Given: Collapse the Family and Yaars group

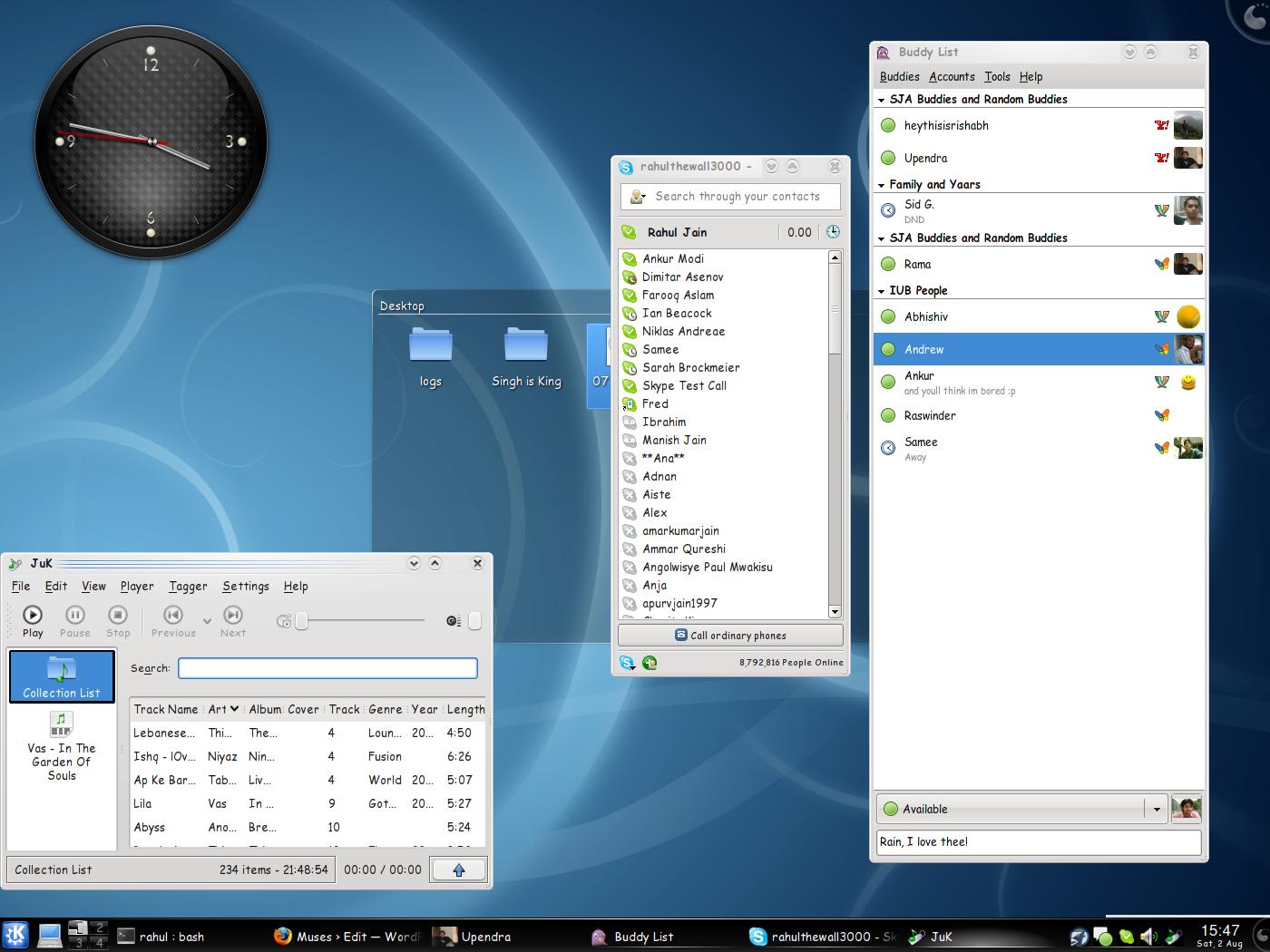Looking at the screenshot, I should click(x=881, y=185).
